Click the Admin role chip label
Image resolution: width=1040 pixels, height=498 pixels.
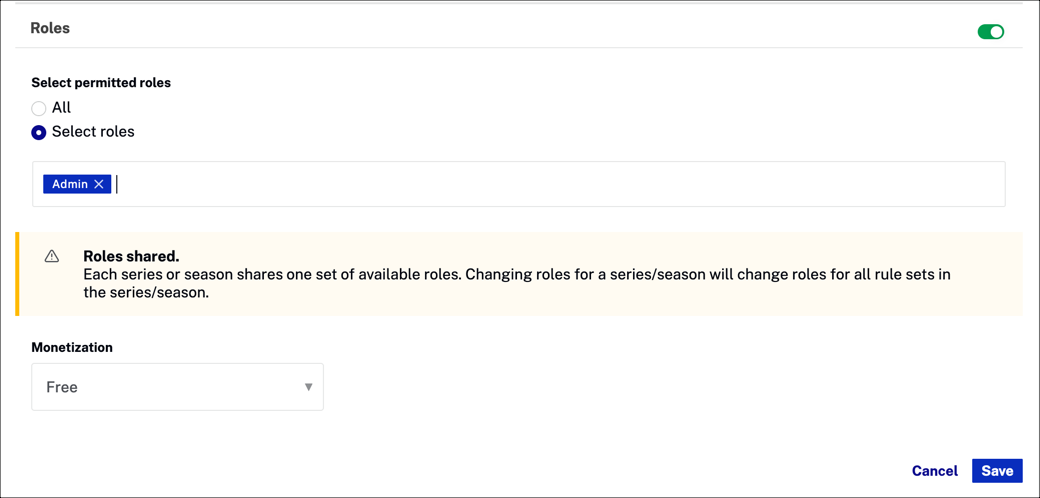(x=70, y=184)
